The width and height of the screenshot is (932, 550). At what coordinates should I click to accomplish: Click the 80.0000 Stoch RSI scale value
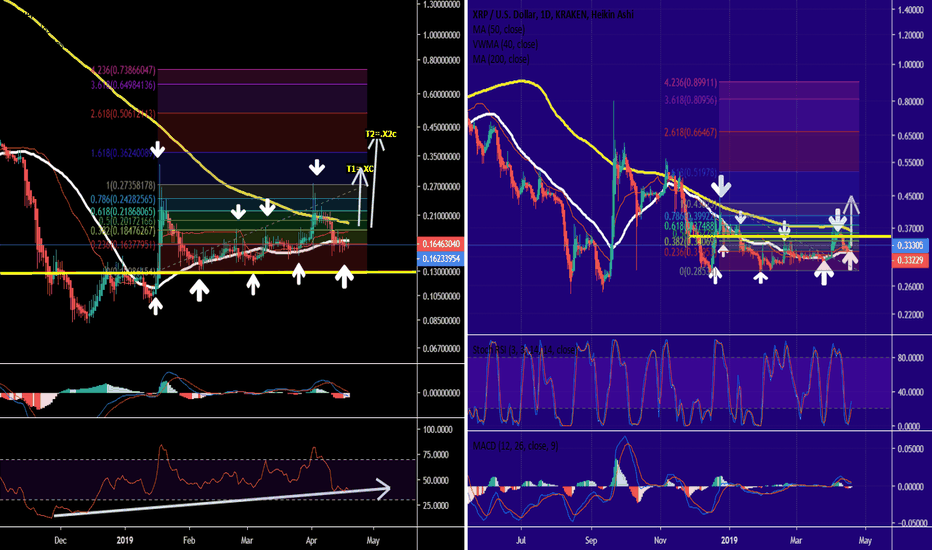tap(911, 358)
